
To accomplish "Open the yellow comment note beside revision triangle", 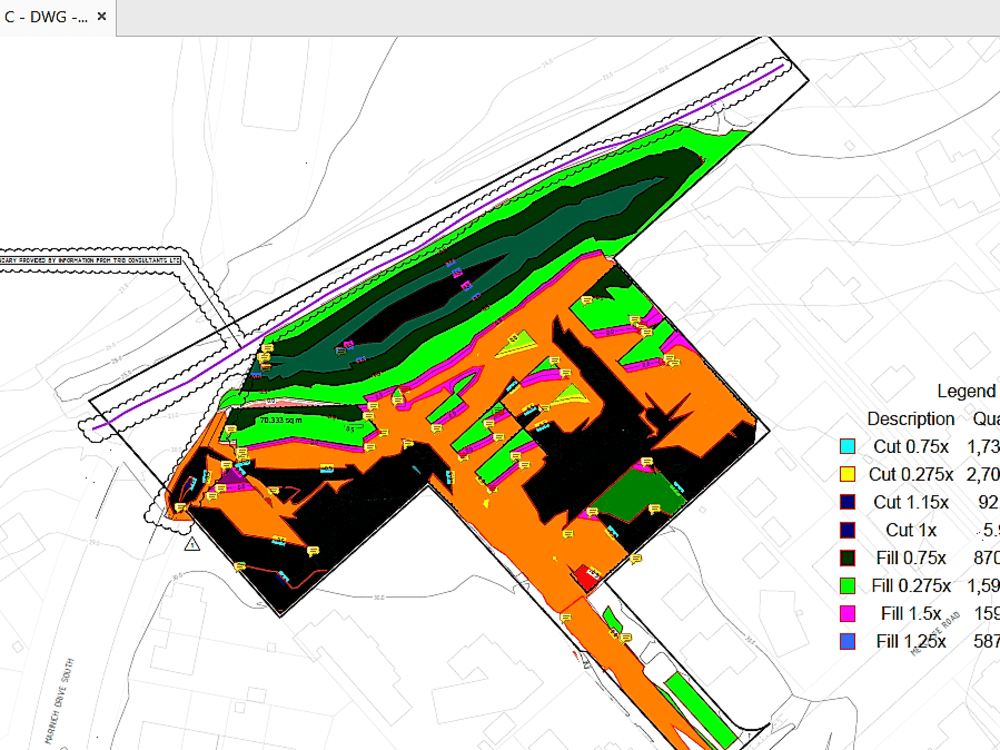I will [x=181, y=508].
